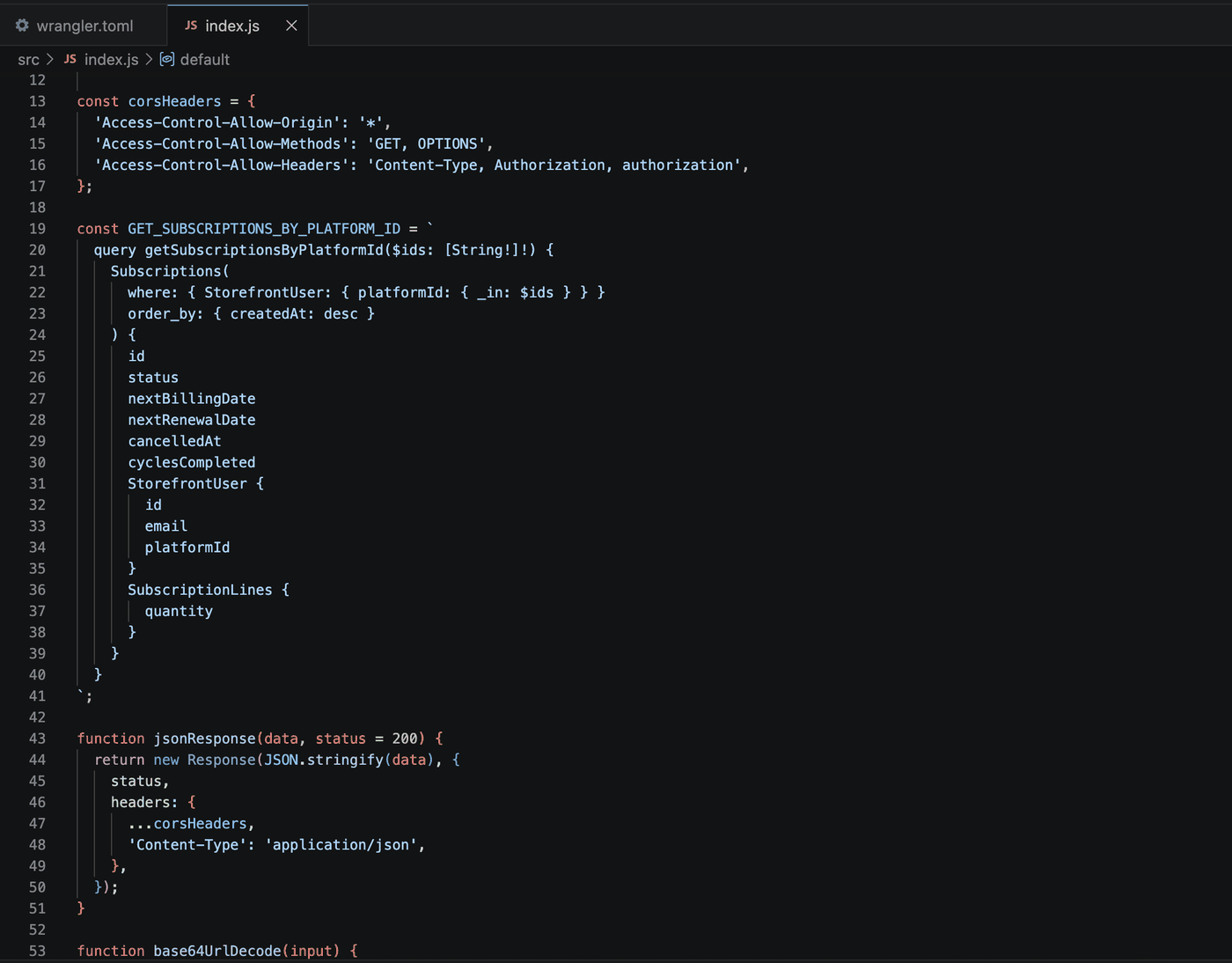Open the default symbol breadcrumb
This screenshot has height=963, width=1232.
pyautogui.click(x=205, y=60)
